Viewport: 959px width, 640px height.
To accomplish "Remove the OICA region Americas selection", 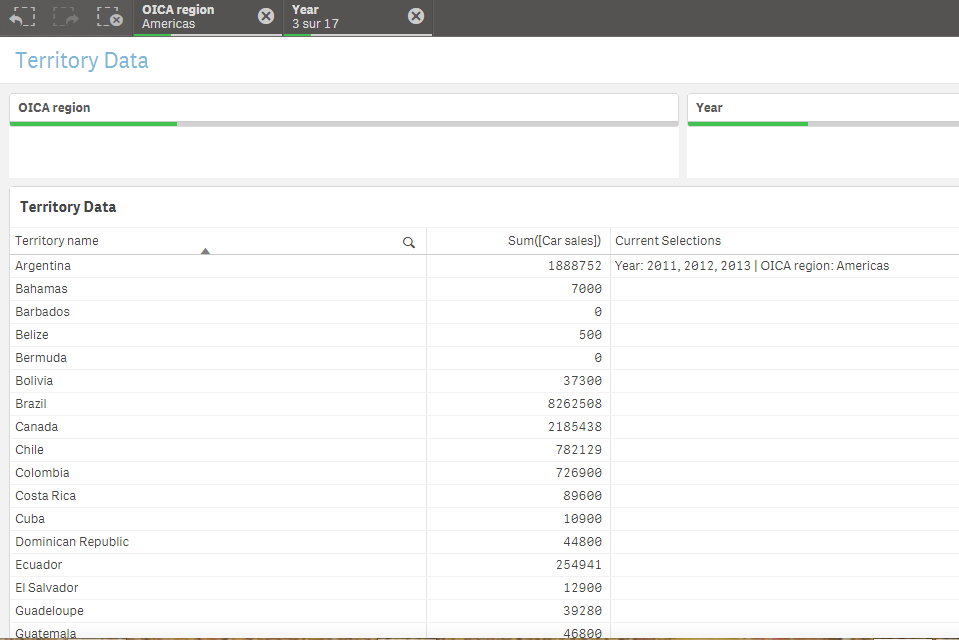I will tap(266, 16).
